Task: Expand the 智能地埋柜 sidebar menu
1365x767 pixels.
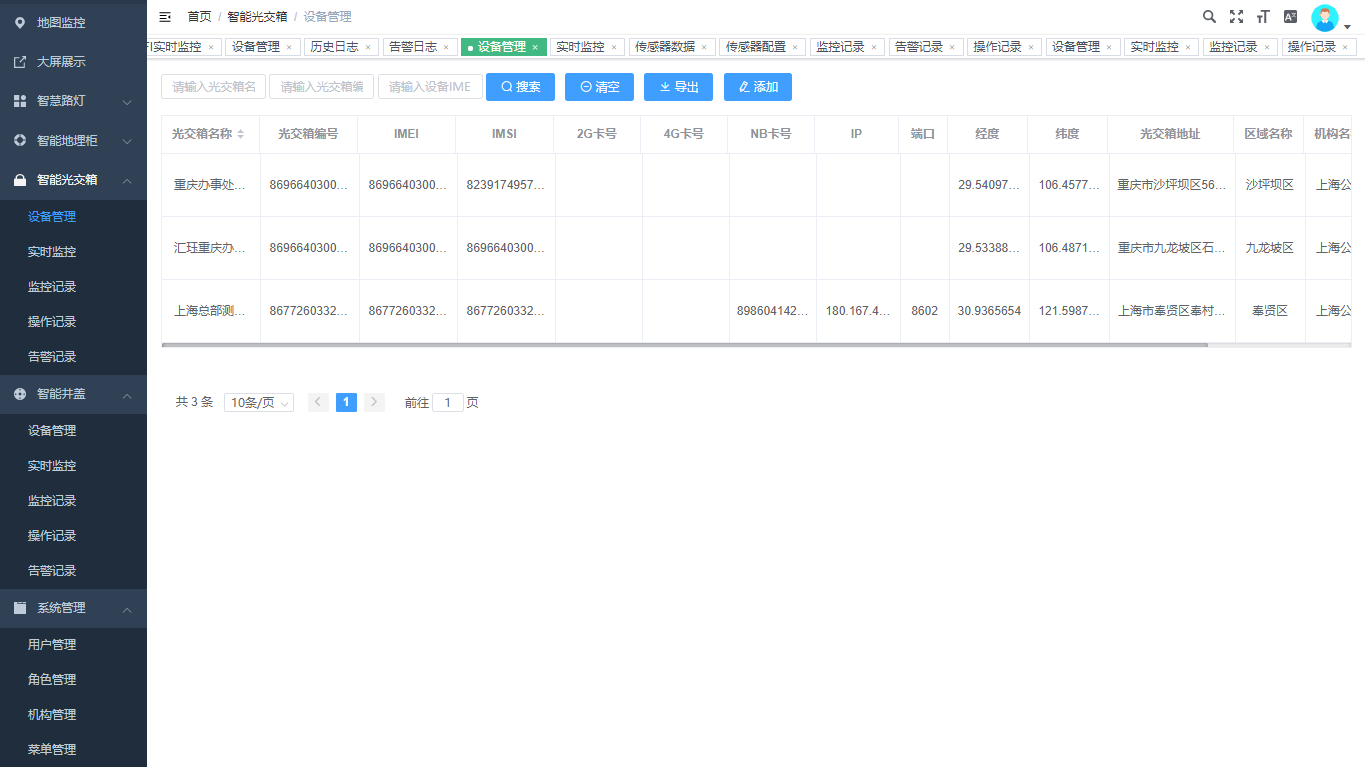Action: point(73,141)
